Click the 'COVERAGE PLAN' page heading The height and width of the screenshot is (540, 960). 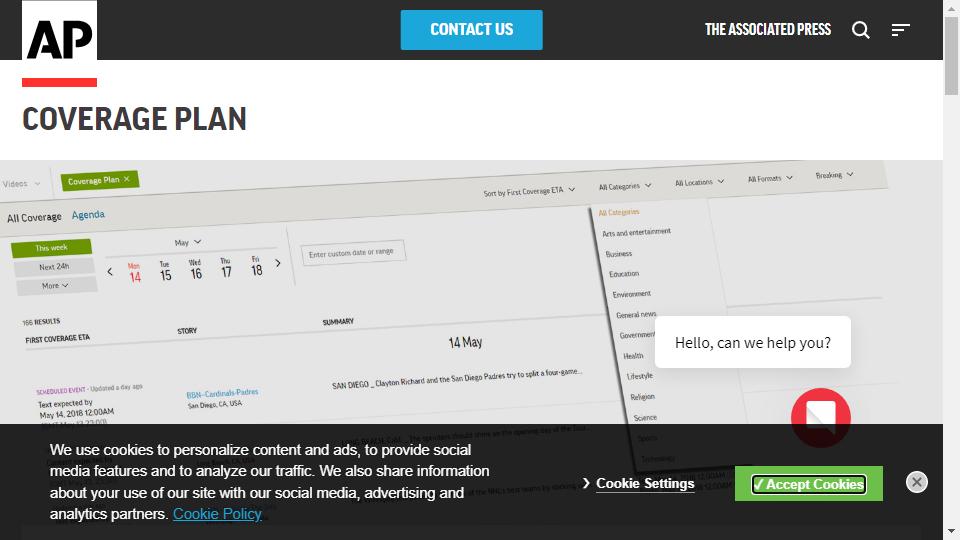[134, 119]
